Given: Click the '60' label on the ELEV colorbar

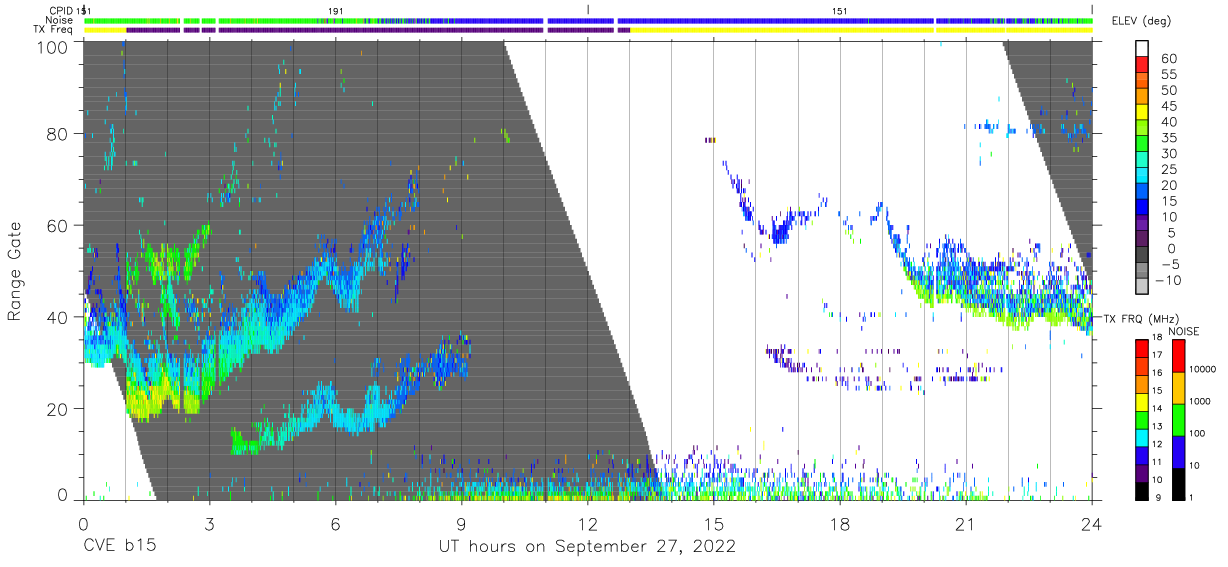Looking at the screenshot, I should [1169, 58].
